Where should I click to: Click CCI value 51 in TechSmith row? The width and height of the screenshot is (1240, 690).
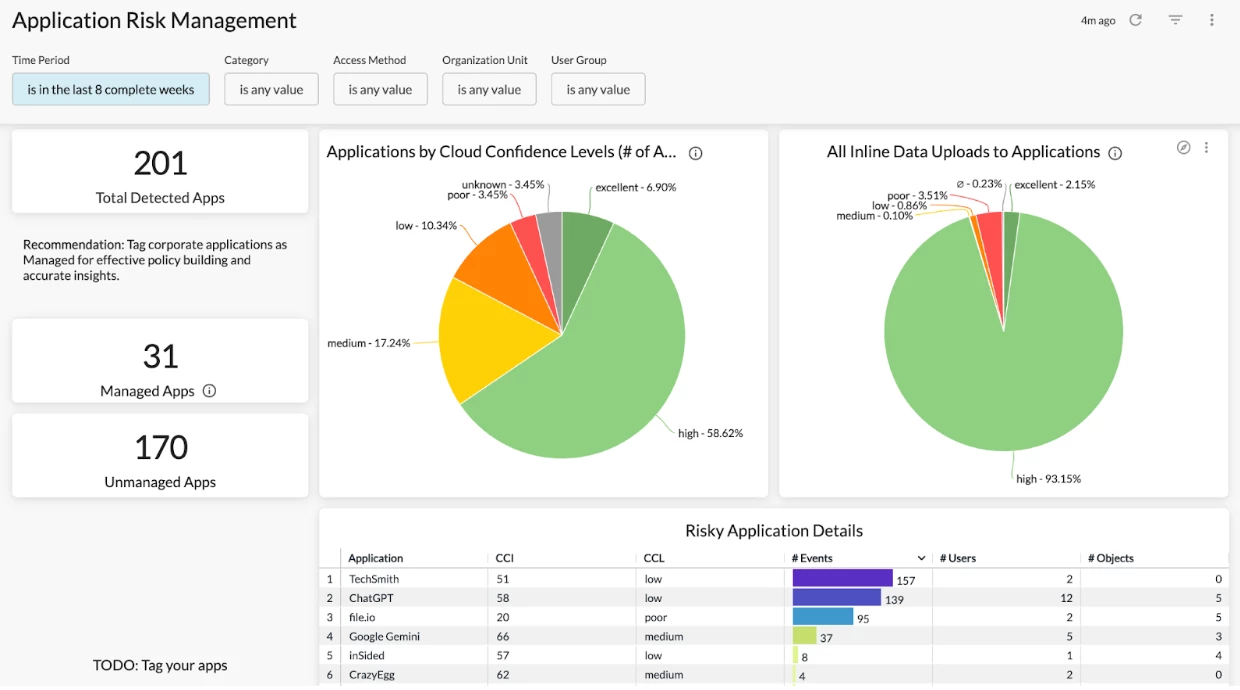503,579
